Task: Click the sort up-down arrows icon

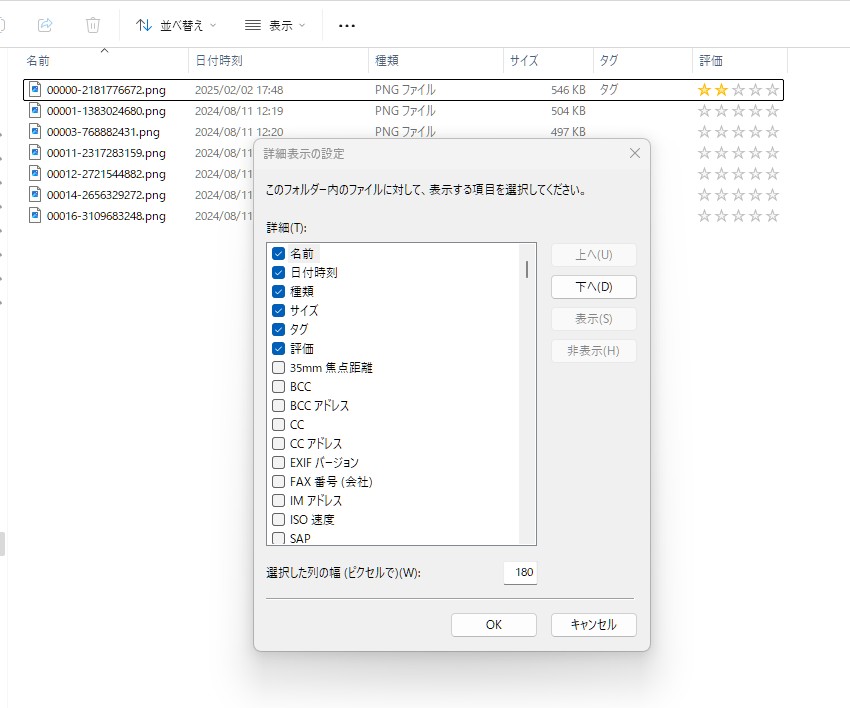Action: pyautogui.click(x=144, y=25)
